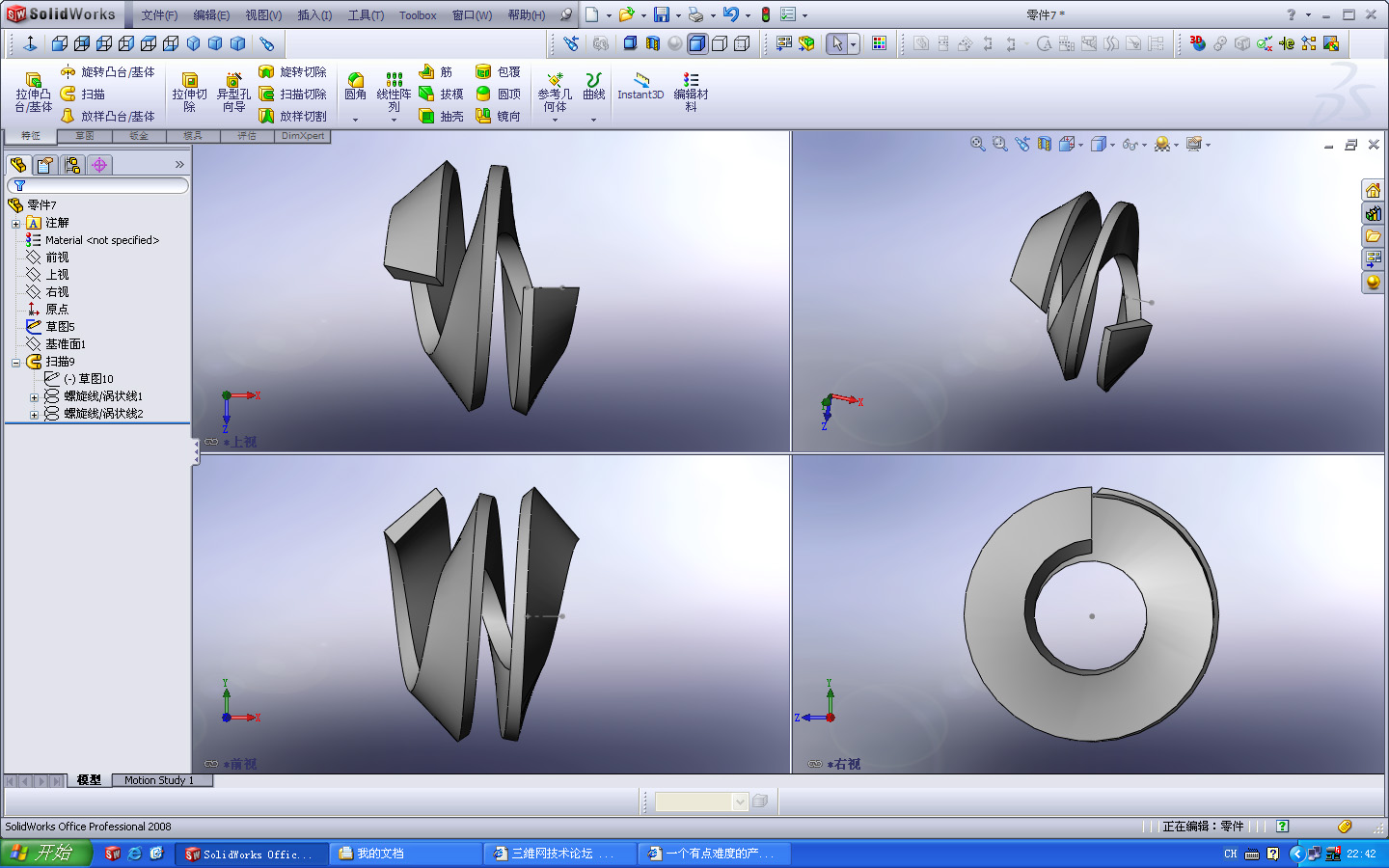
Task: Select the 筋 rib tool
Action: point(436,71)
